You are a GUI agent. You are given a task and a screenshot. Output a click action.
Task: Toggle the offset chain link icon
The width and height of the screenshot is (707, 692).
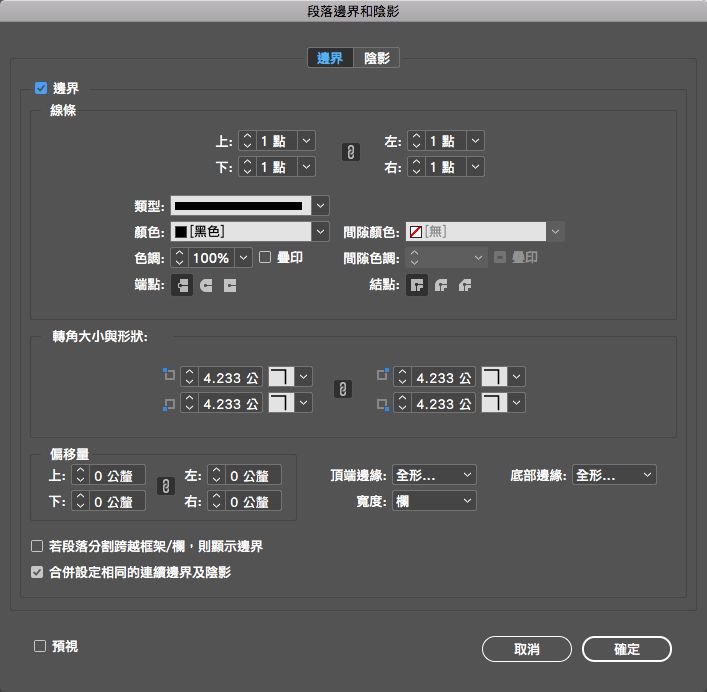[x=166, y=486]
